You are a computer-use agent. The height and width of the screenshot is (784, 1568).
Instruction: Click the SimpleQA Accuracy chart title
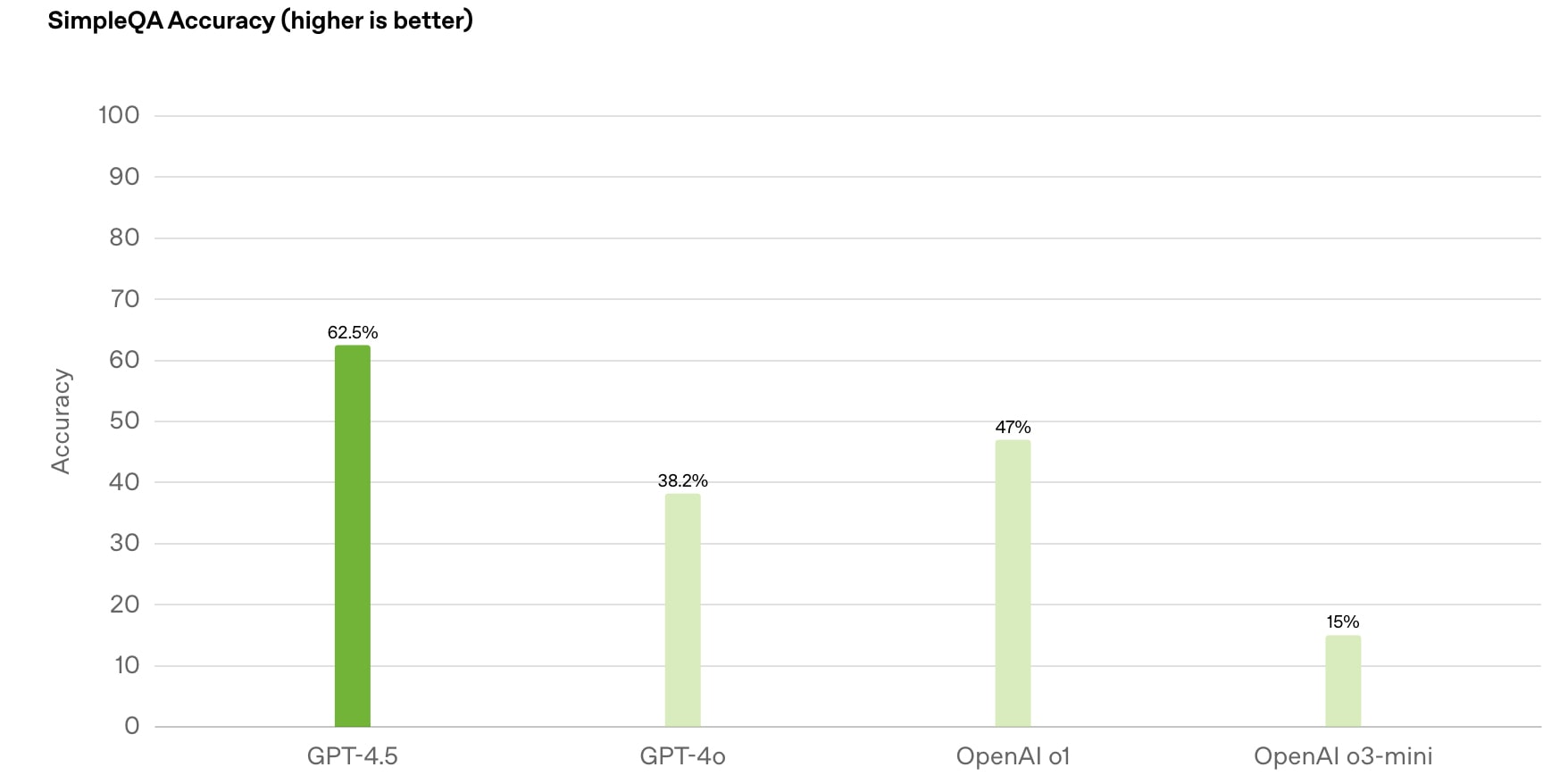point(260,21)
